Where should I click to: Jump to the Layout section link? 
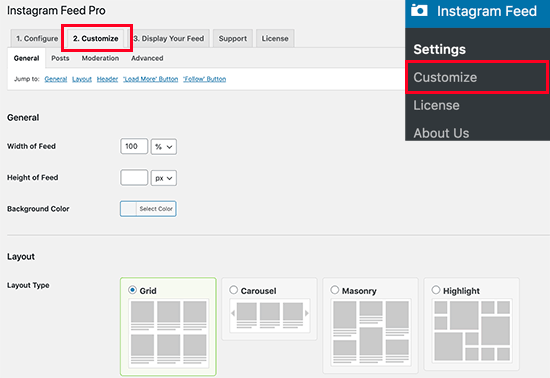tap(82, 79)
